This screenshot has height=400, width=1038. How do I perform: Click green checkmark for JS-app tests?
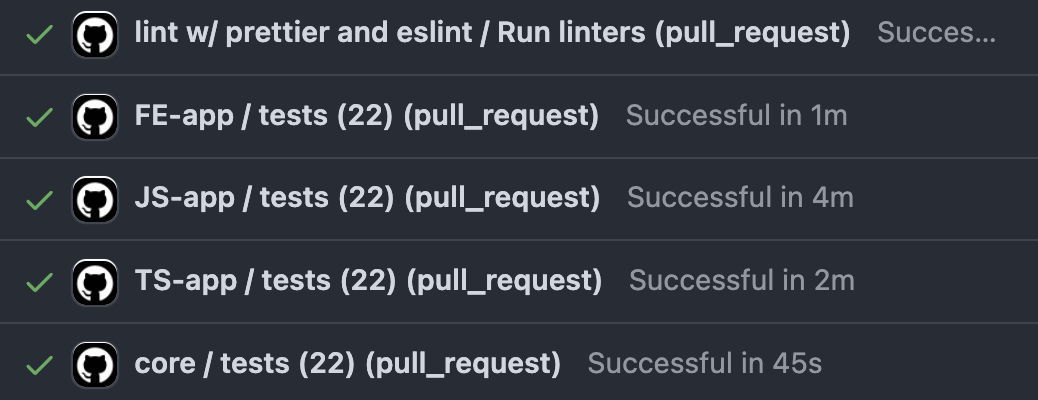click(39, 199)
